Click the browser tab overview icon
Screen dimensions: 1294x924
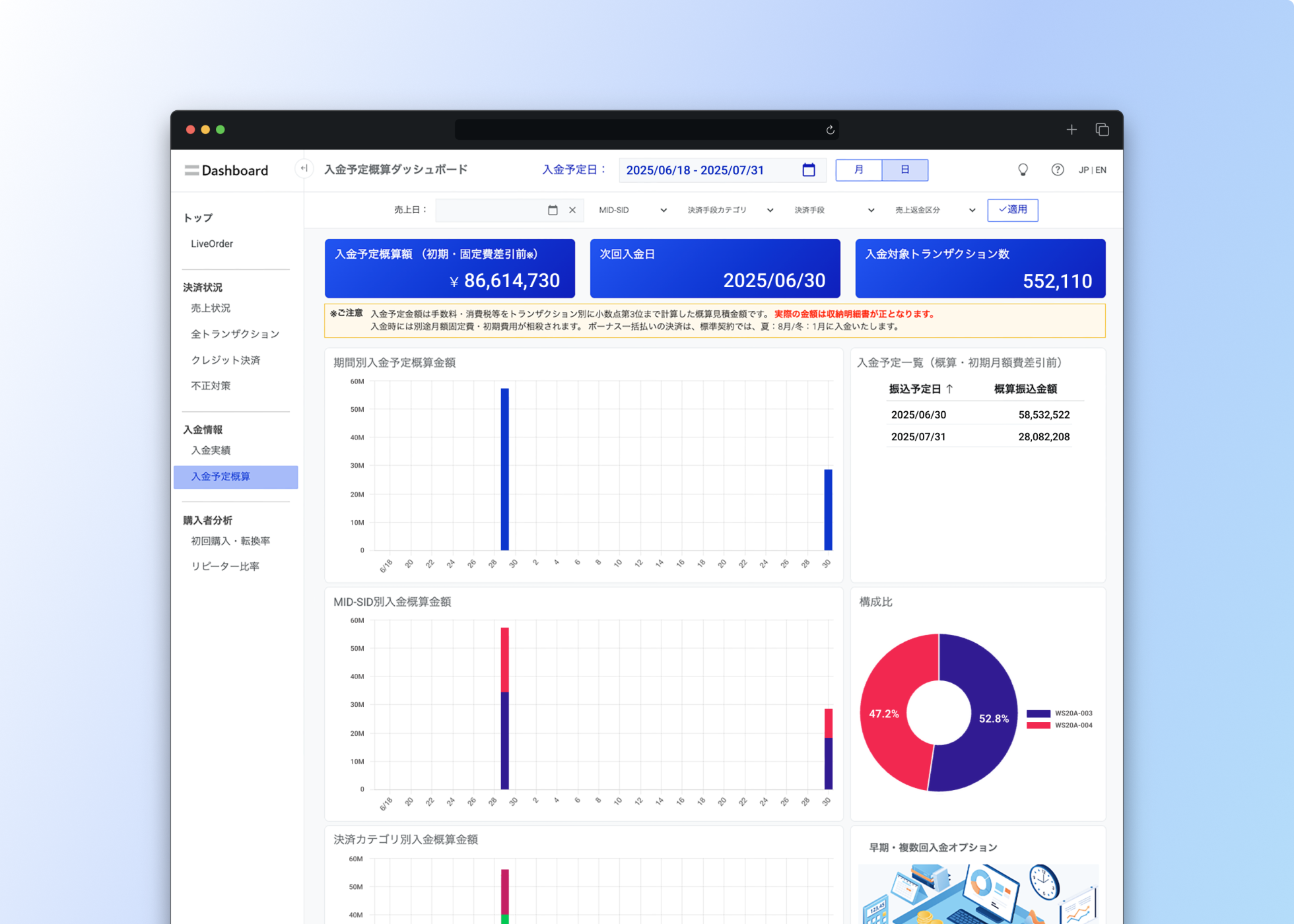[x=1102, y=130]
